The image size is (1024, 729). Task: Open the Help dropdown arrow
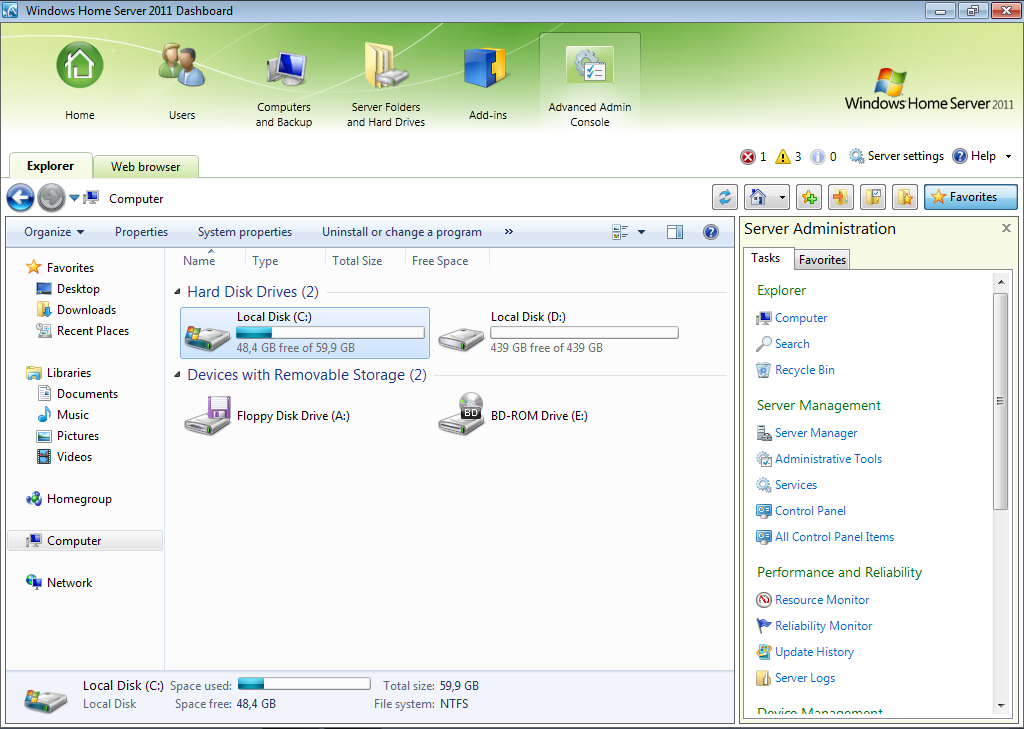click(x=1008, y=157)
